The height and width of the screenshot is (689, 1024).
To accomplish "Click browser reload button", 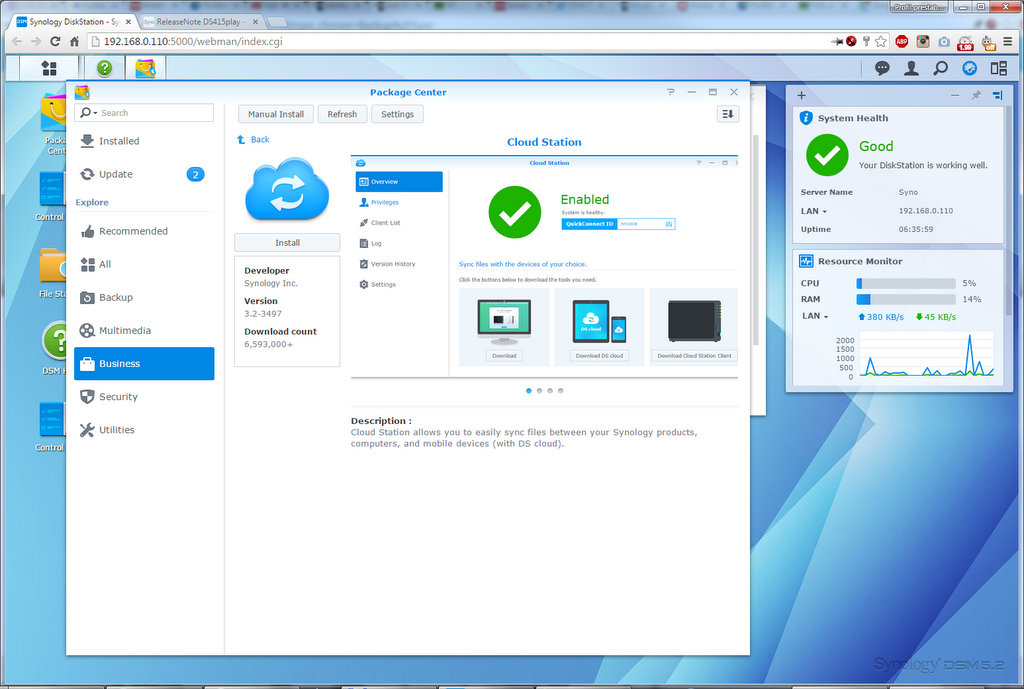I will tap(56, 41).
